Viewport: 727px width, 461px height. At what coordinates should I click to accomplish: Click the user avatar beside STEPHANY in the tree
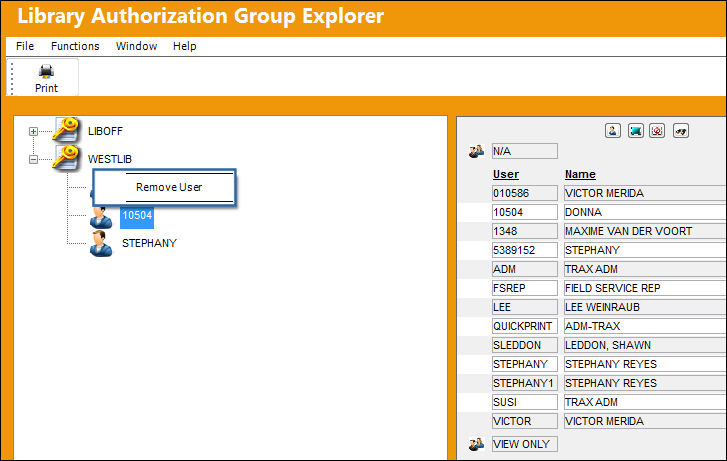point(101,244)
